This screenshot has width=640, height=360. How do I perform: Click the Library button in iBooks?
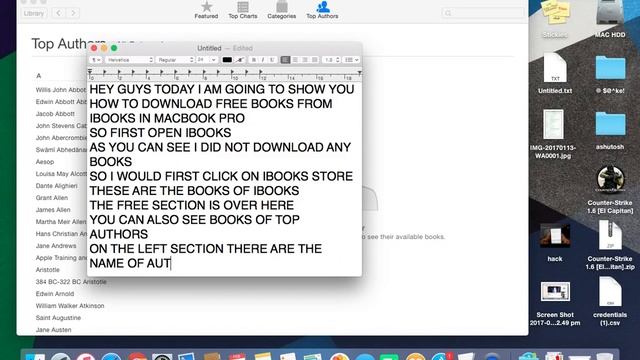(x=33, y=13)
